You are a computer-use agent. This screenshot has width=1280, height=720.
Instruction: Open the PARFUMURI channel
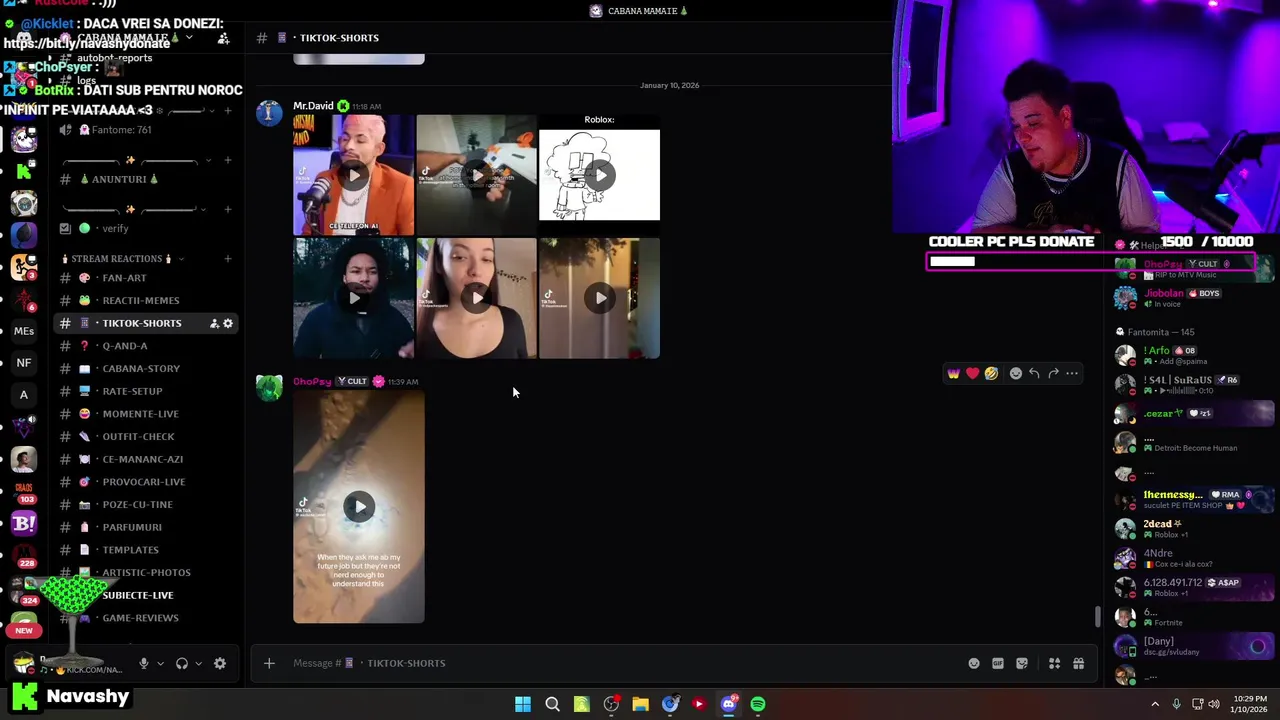pyautogui.click(x=148, y=527)
